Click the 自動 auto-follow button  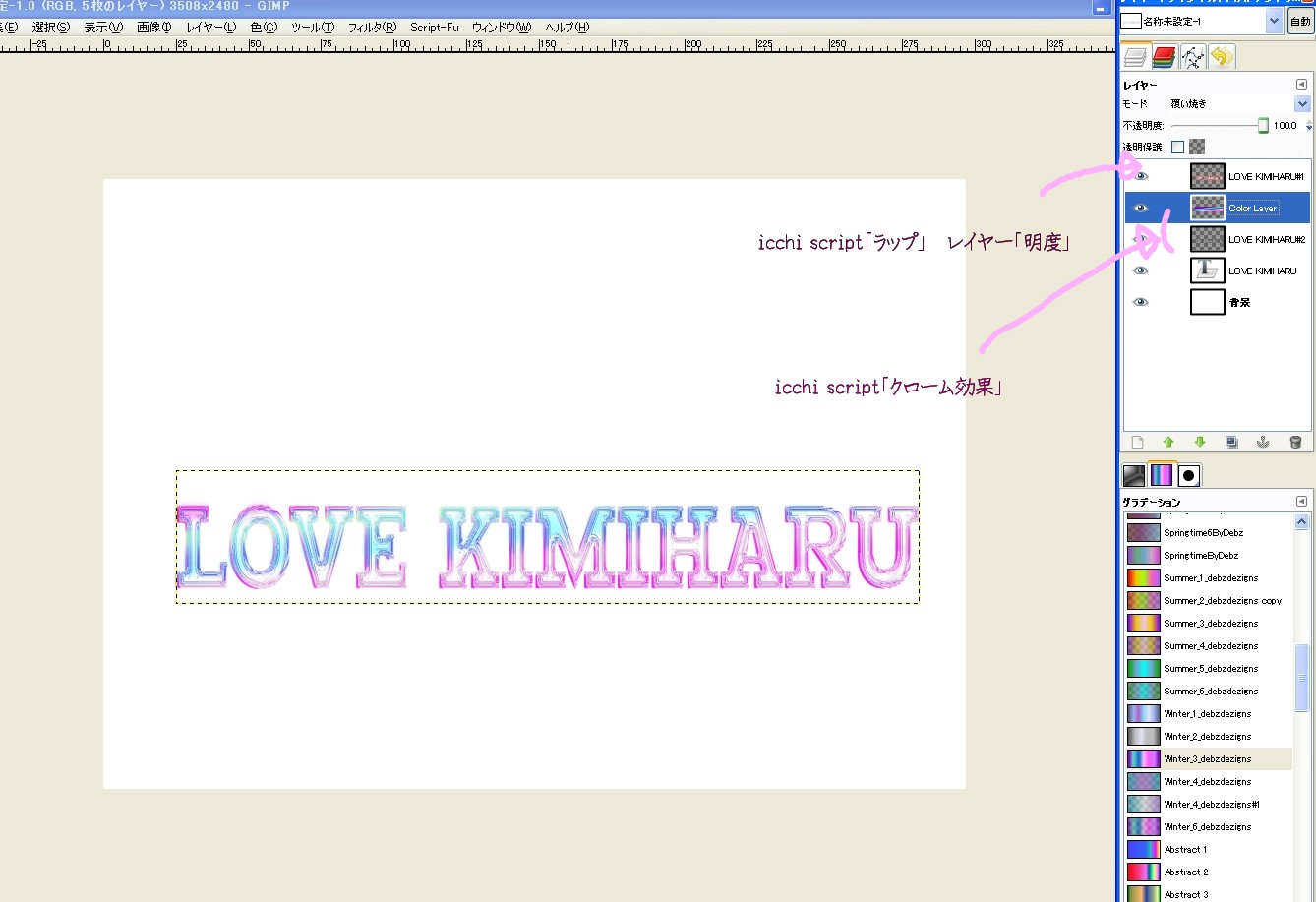point(1300,21)
